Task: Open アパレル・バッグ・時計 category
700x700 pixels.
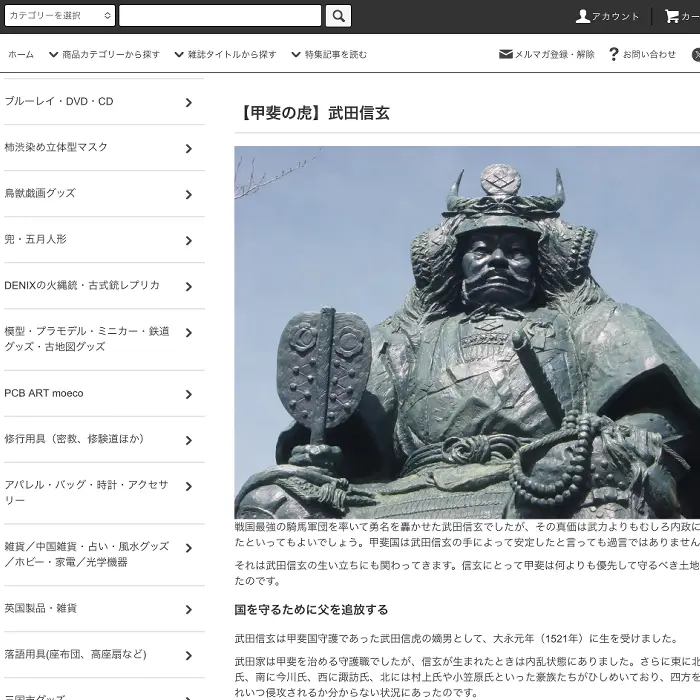Action: 86,492
